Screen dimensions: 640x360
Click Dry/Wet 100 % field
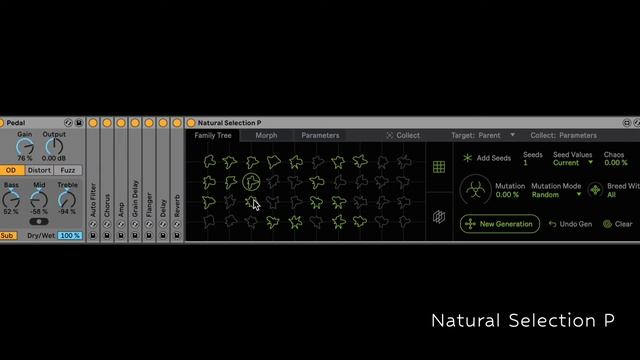[x=70, y=236]
